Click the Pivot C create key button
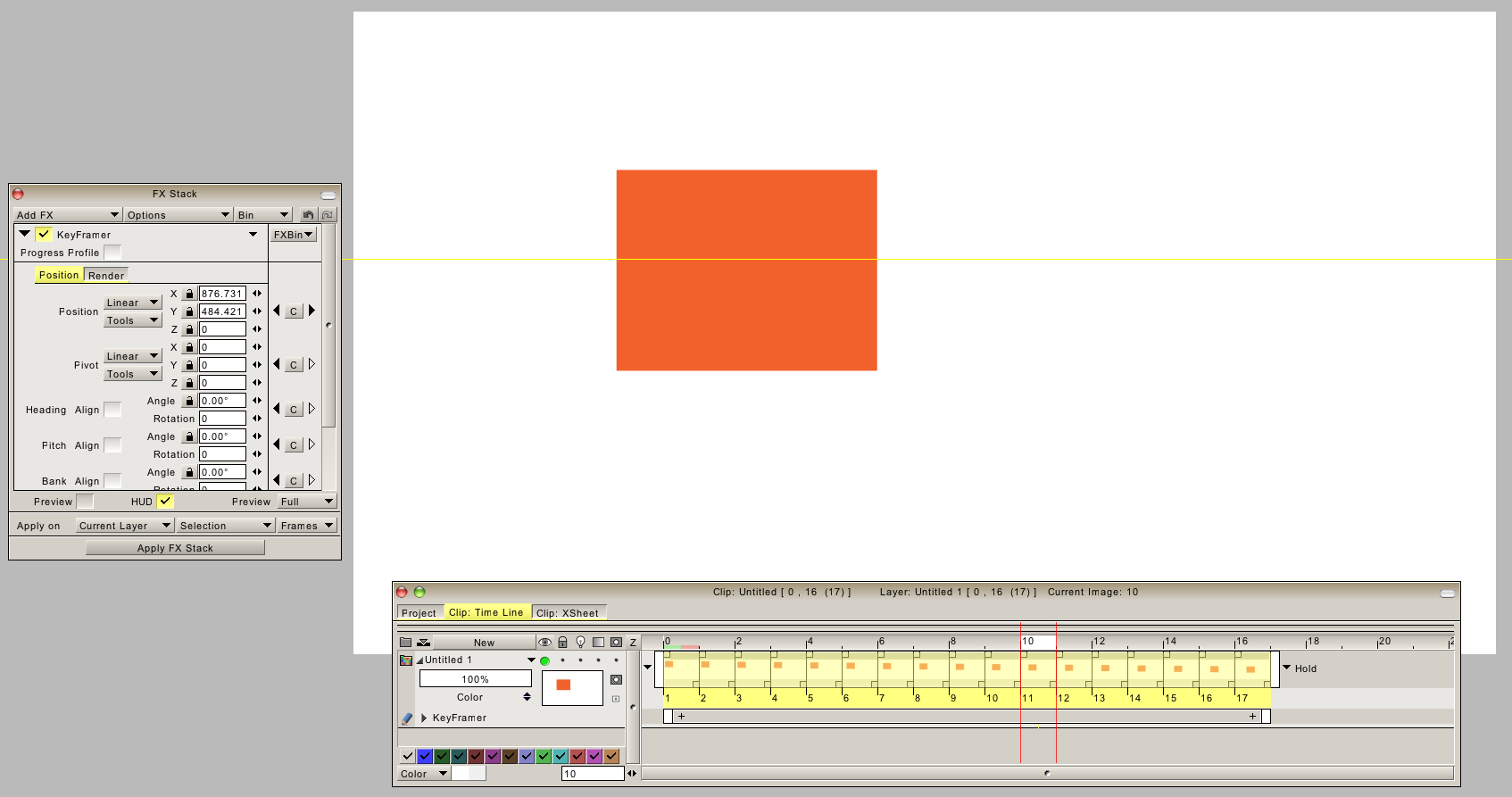The height and width of the screenshot is (797, 1512). click(294, 365)
